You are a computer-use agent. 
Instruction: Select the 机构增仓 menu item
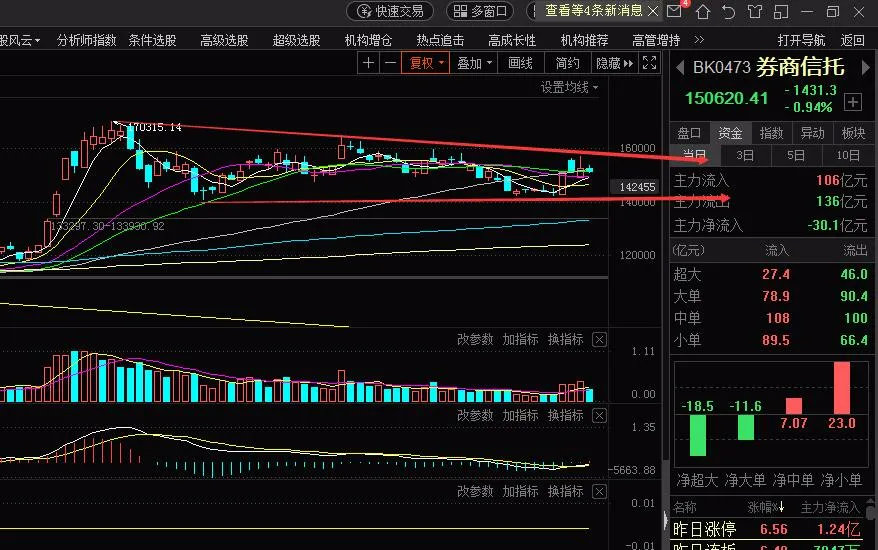click(x=368, y=40)
